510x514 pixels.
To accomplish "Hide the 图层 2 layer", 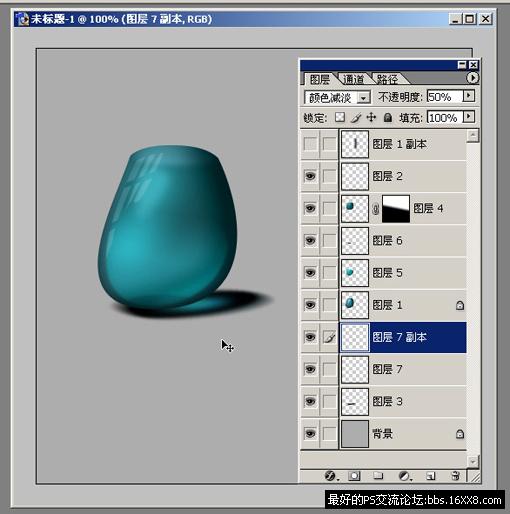I will pyautogui.click(x=310, y=176).
